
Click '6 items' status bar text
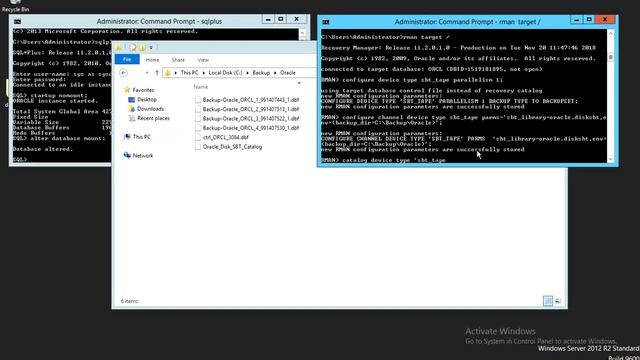tap(129, 301)
